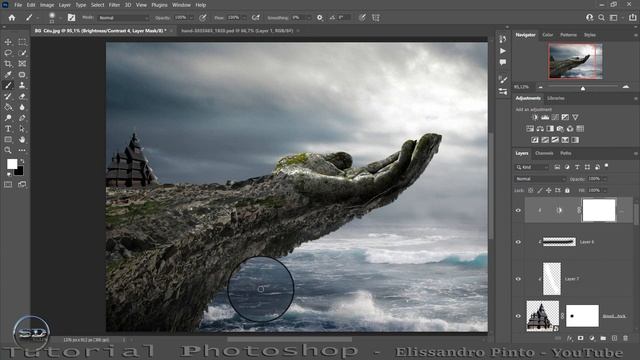
Task: Switch to the Channels tab
Action: coord(544,153)
